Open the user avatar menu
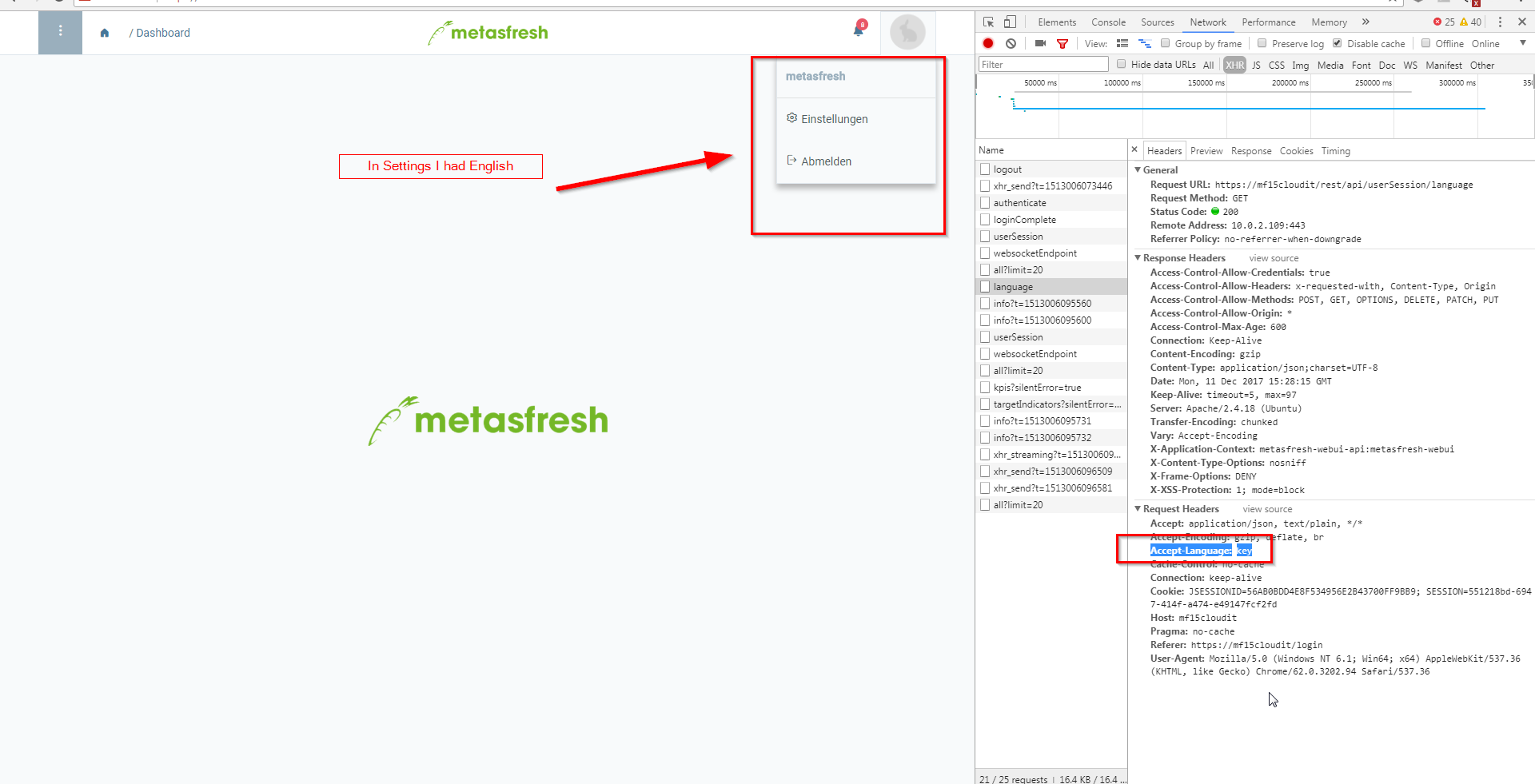The width and height of the screenshot is (1535, 784). [907, 32]
